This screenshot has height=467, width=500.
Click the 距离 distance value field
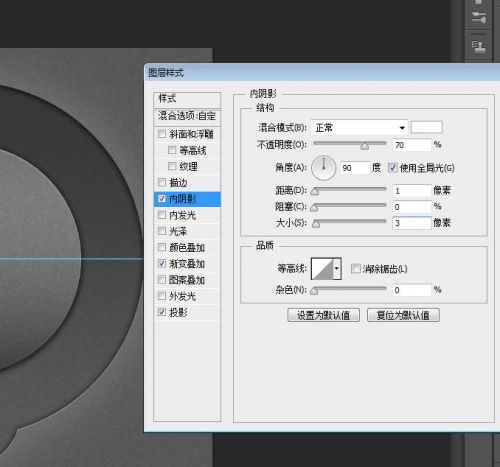tap(412, 191)
